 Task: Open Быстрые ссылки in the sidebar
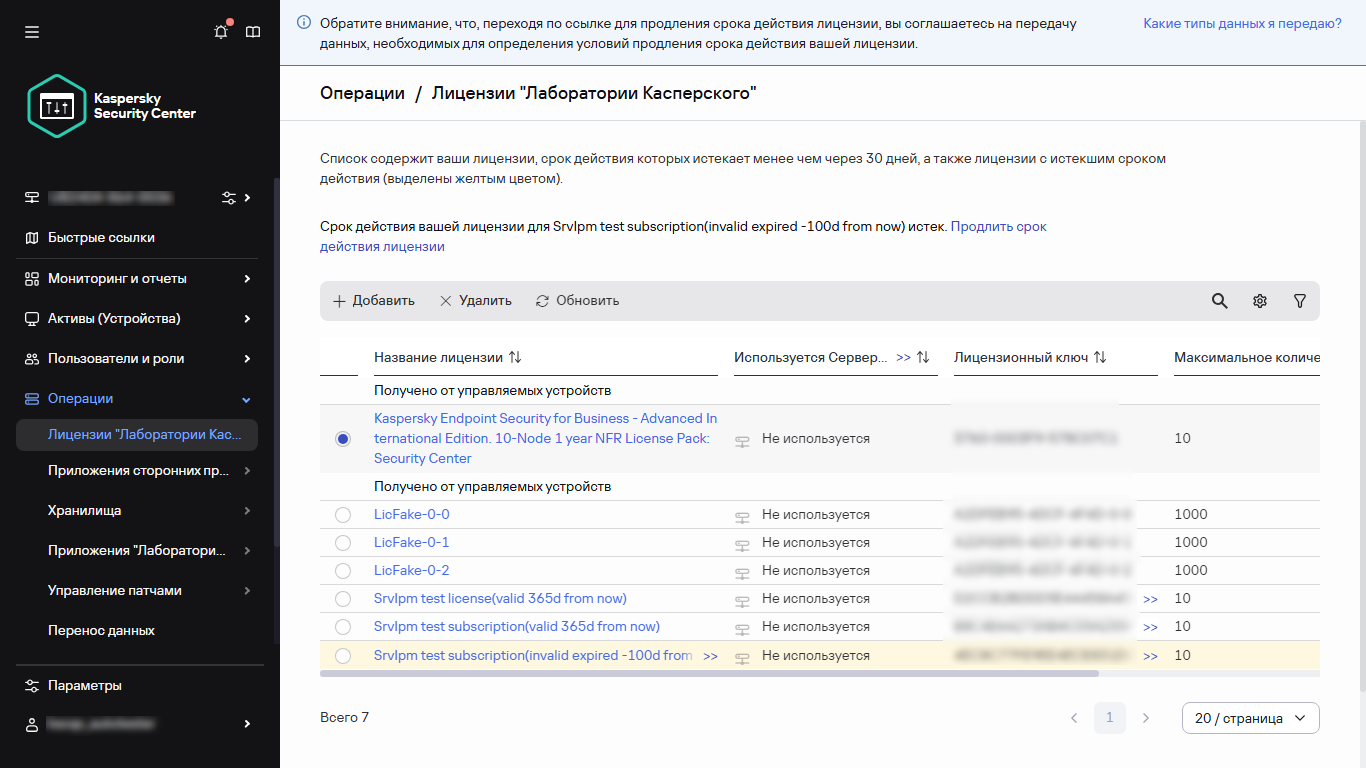101,238
